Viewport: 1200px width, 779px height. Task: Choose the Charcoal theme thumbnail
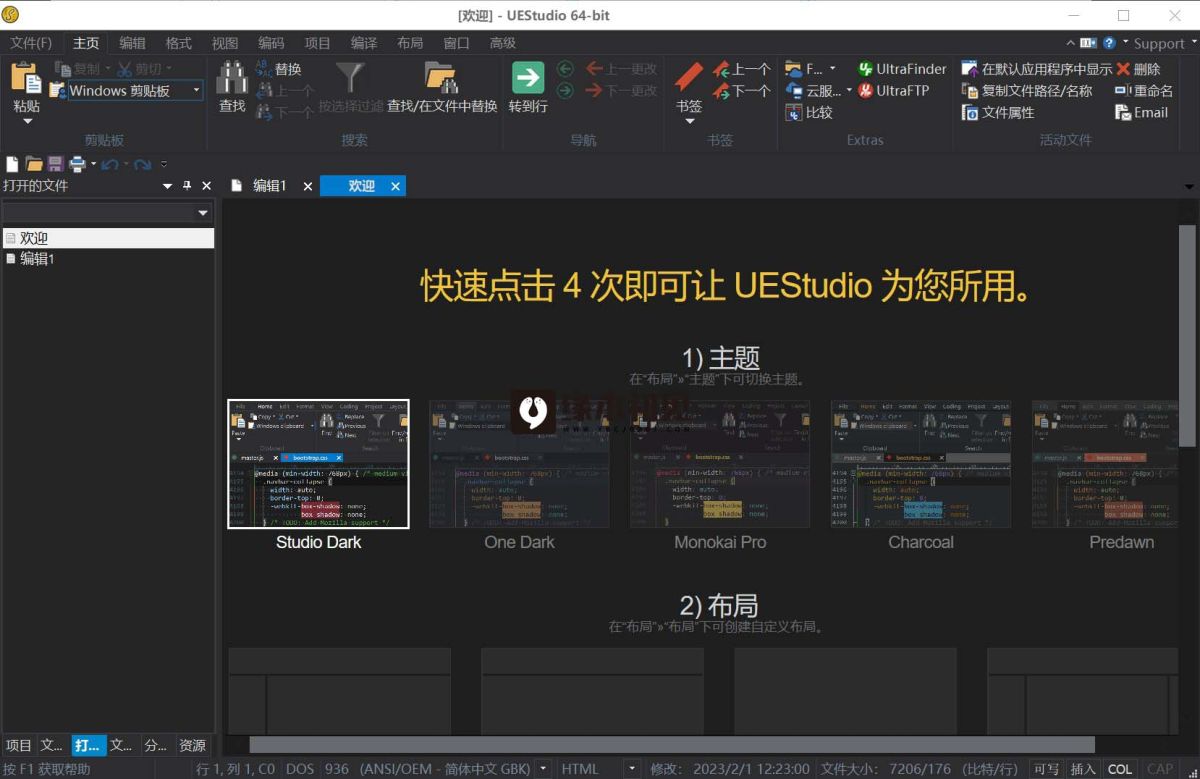click(921, 464)
